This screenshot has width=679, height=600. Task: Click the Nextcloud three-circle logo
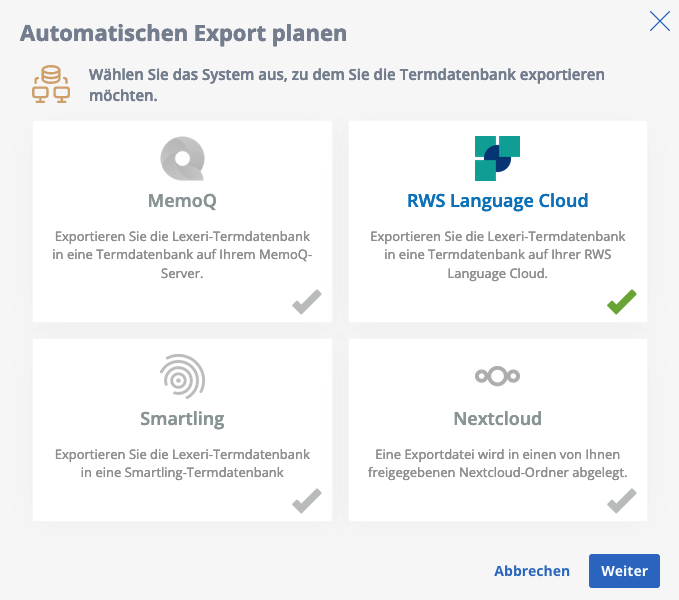coord(497,376)
